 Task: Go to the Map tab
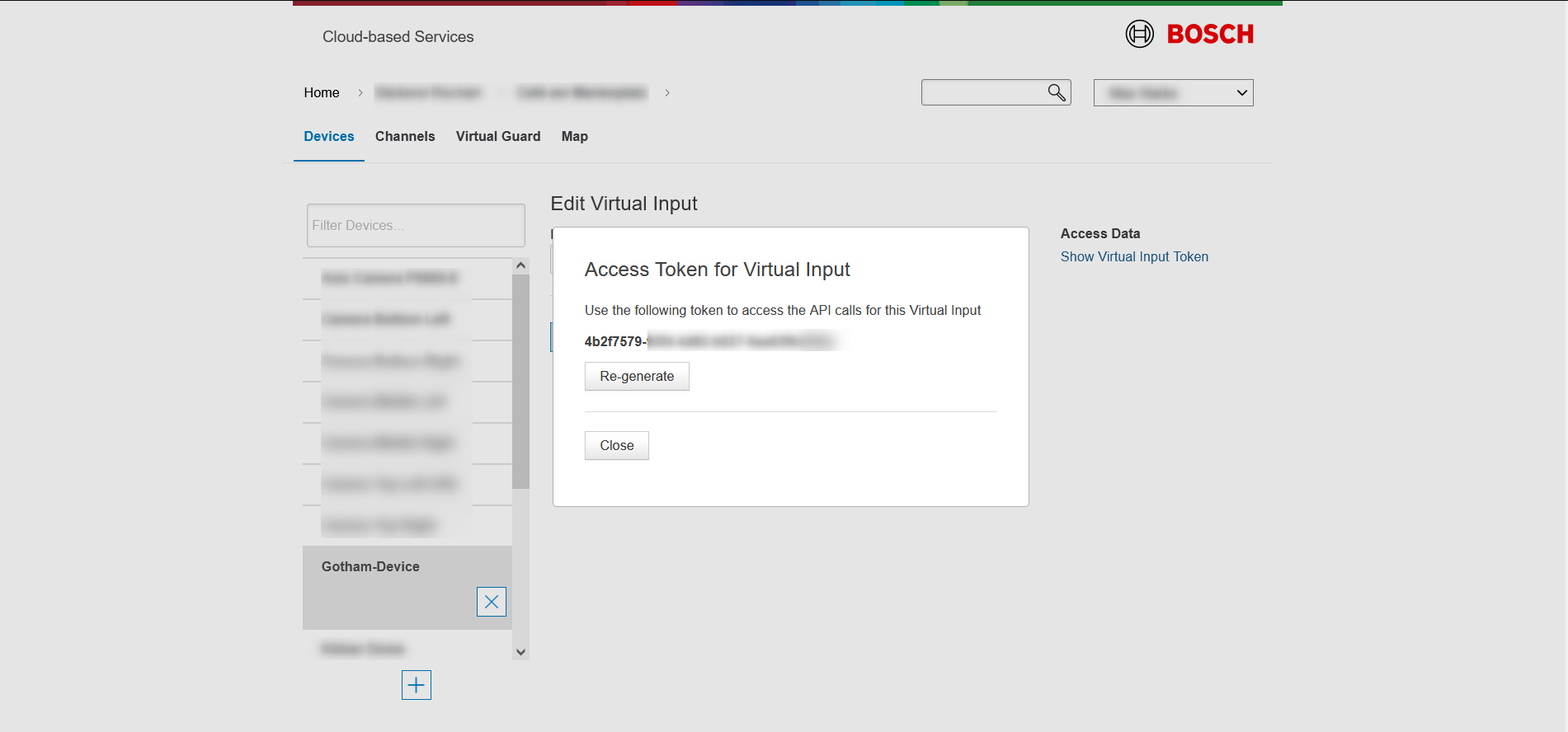tap(574, 137)
